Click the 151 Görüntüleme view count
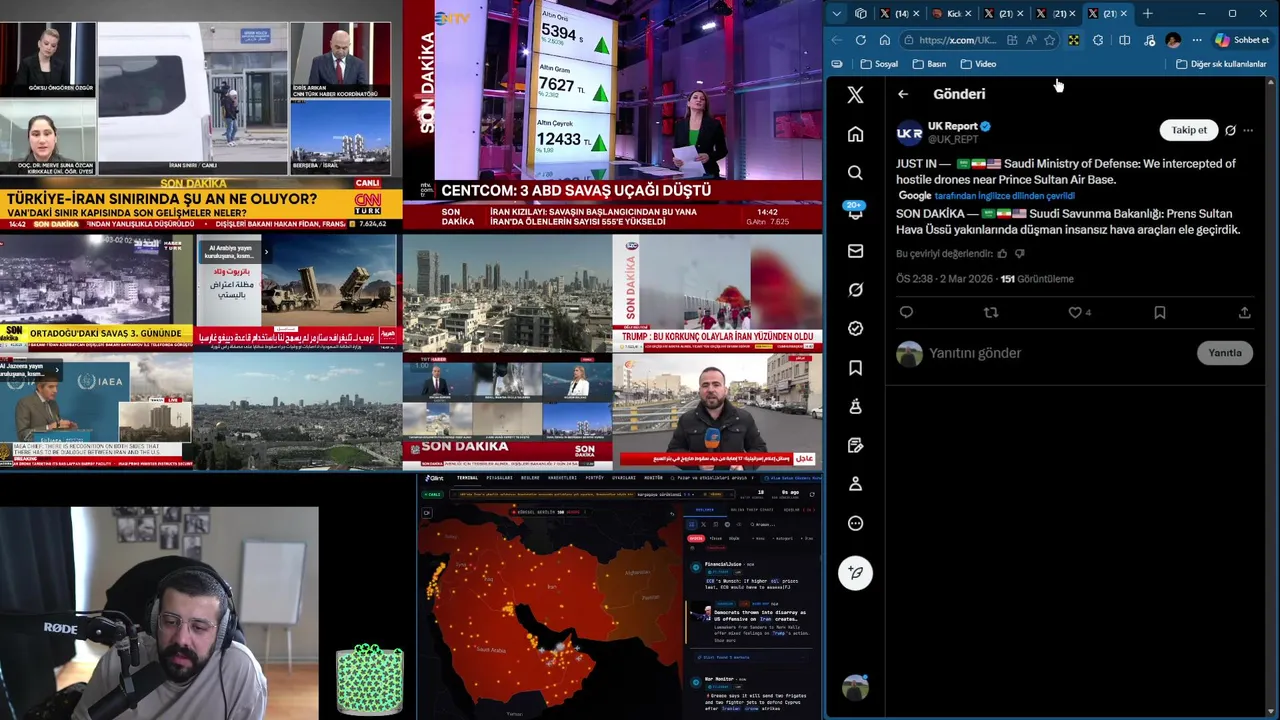This screenshot has height=720, width=1280. 1037,279
